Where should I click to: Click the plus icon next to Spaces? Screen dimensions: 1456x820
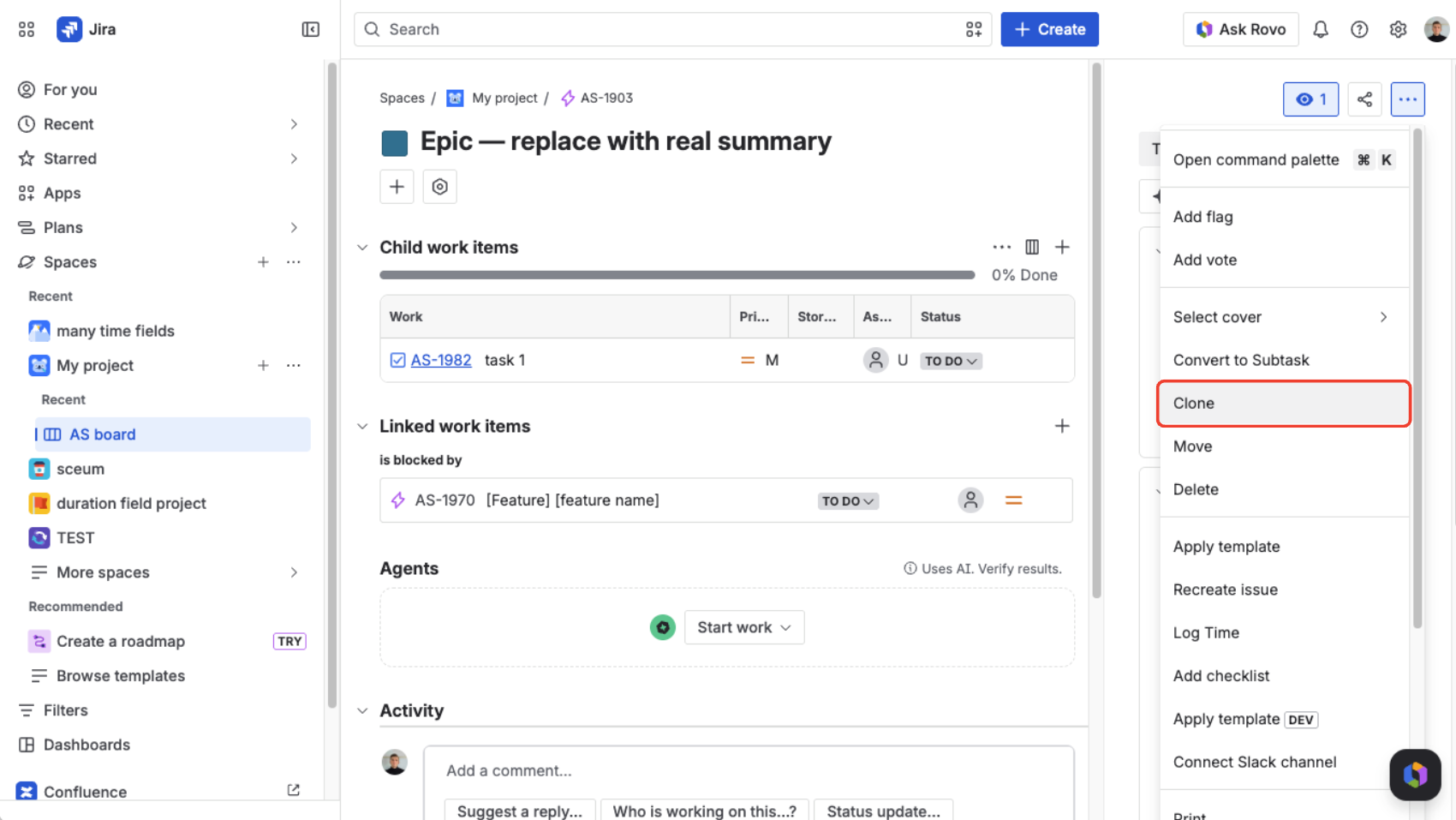[x=263, y=262]
